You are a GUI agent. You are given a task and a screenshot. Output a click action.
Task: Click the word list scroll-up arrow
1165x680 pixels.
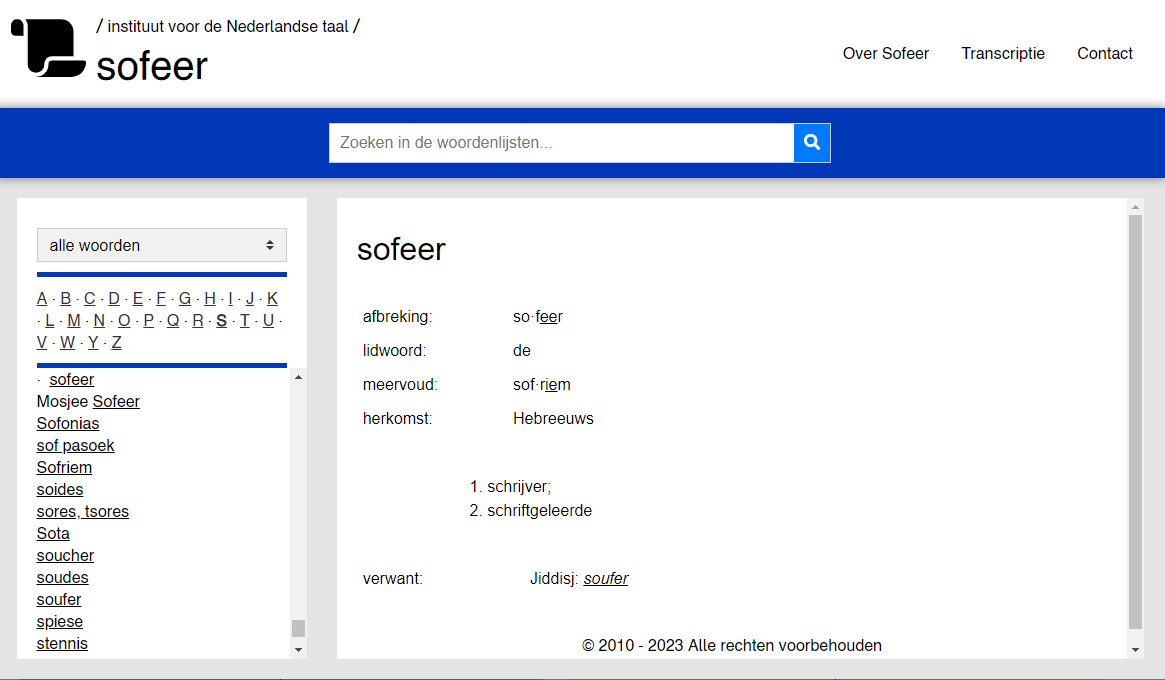298,378
